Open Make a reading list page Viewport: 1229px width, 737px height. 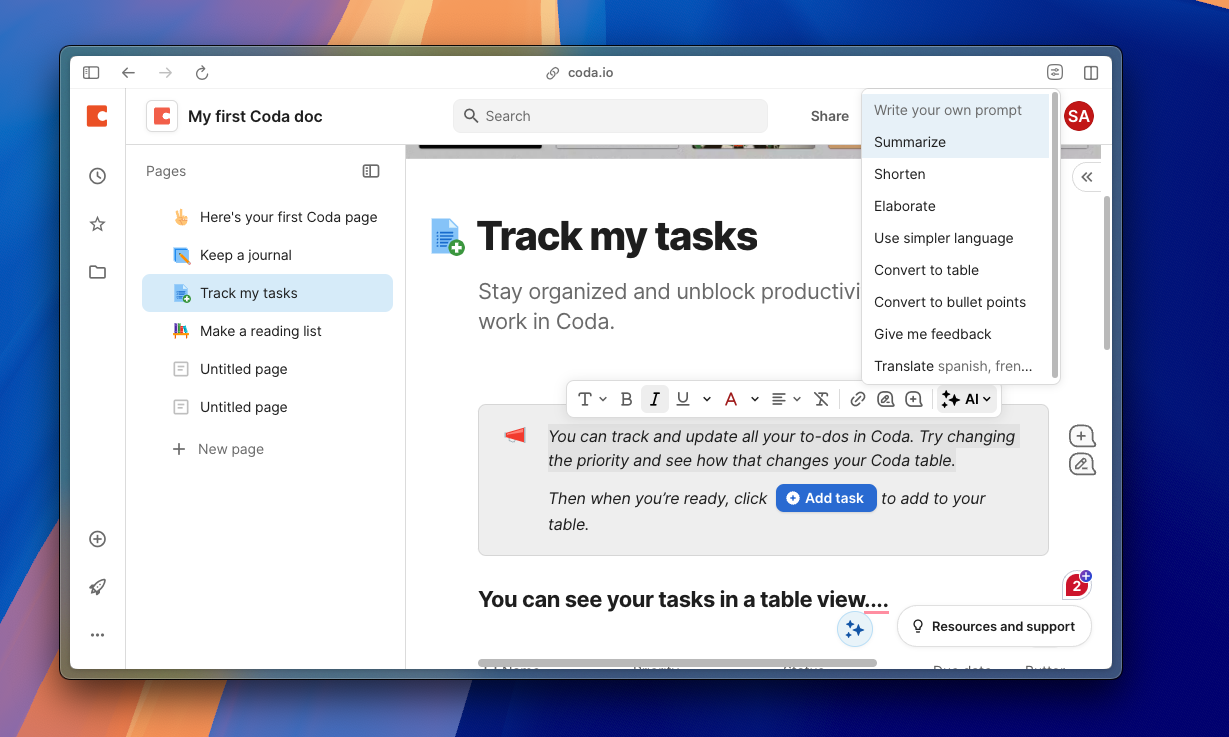(267, 331)
